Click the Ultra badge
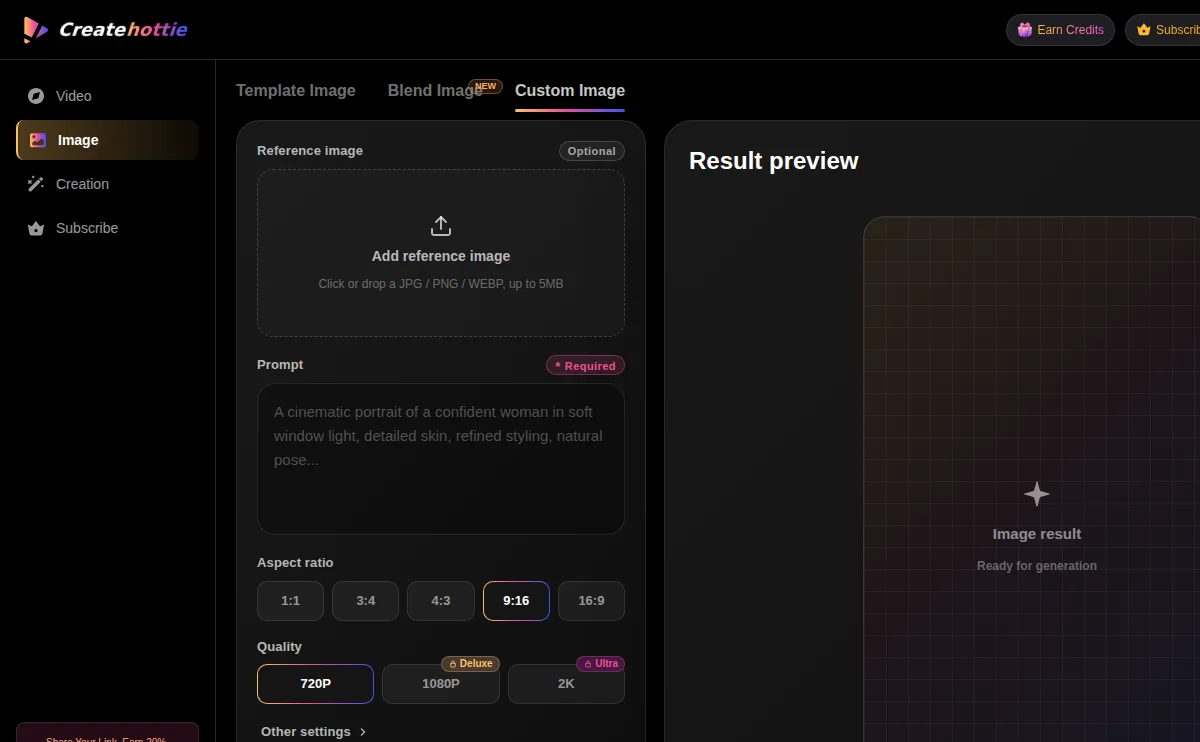Screen dimensions: 1200x742 (x=600, y=664)
